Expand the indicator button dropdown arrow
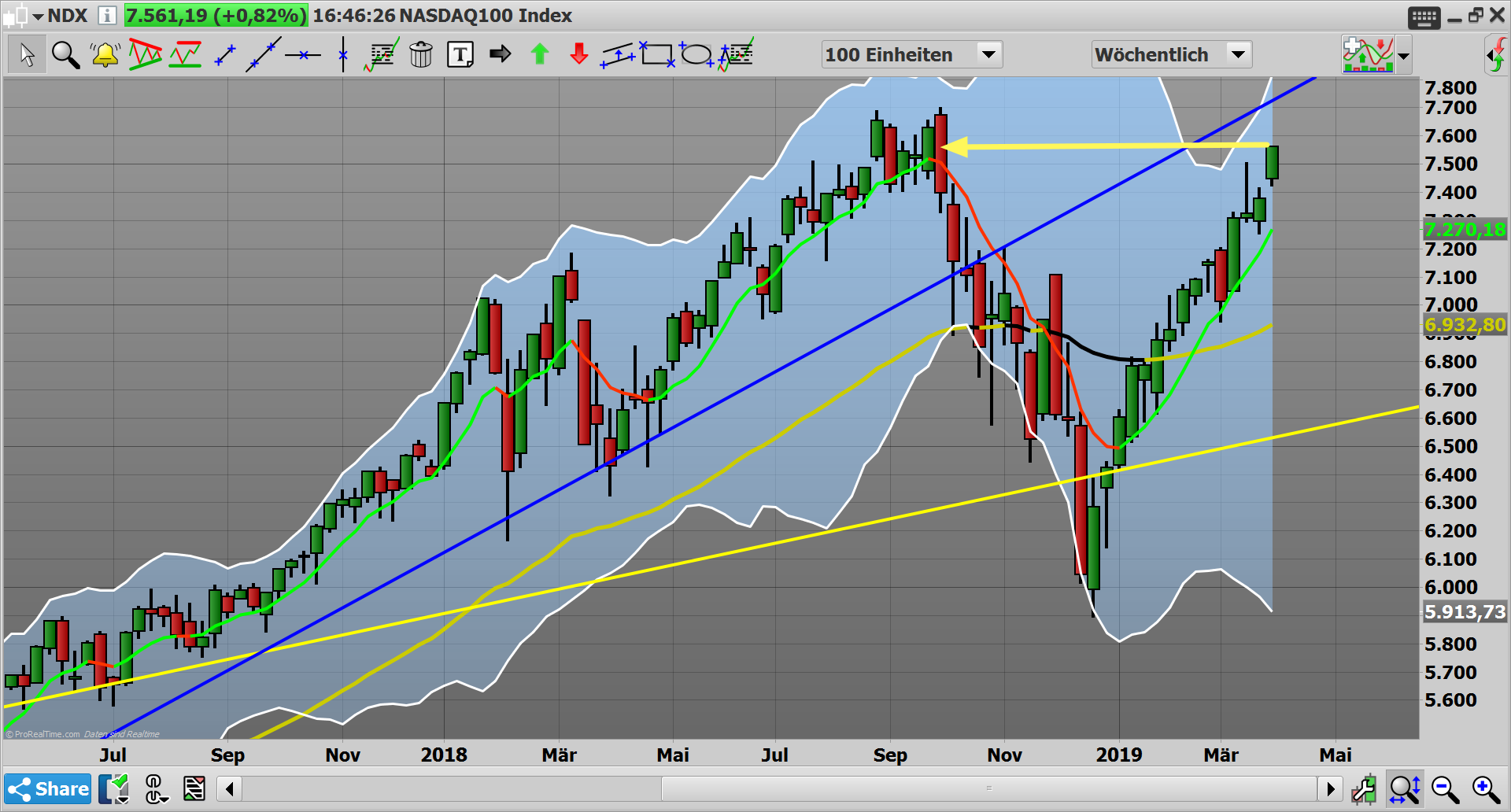Viewport: 1511px width, 812px height. tap(1404, 56)
